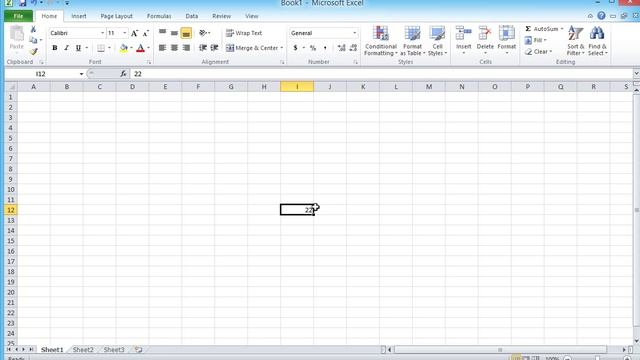Switch to Sheet3 worksheet
The image size is (640, 360).
(114, 350)
